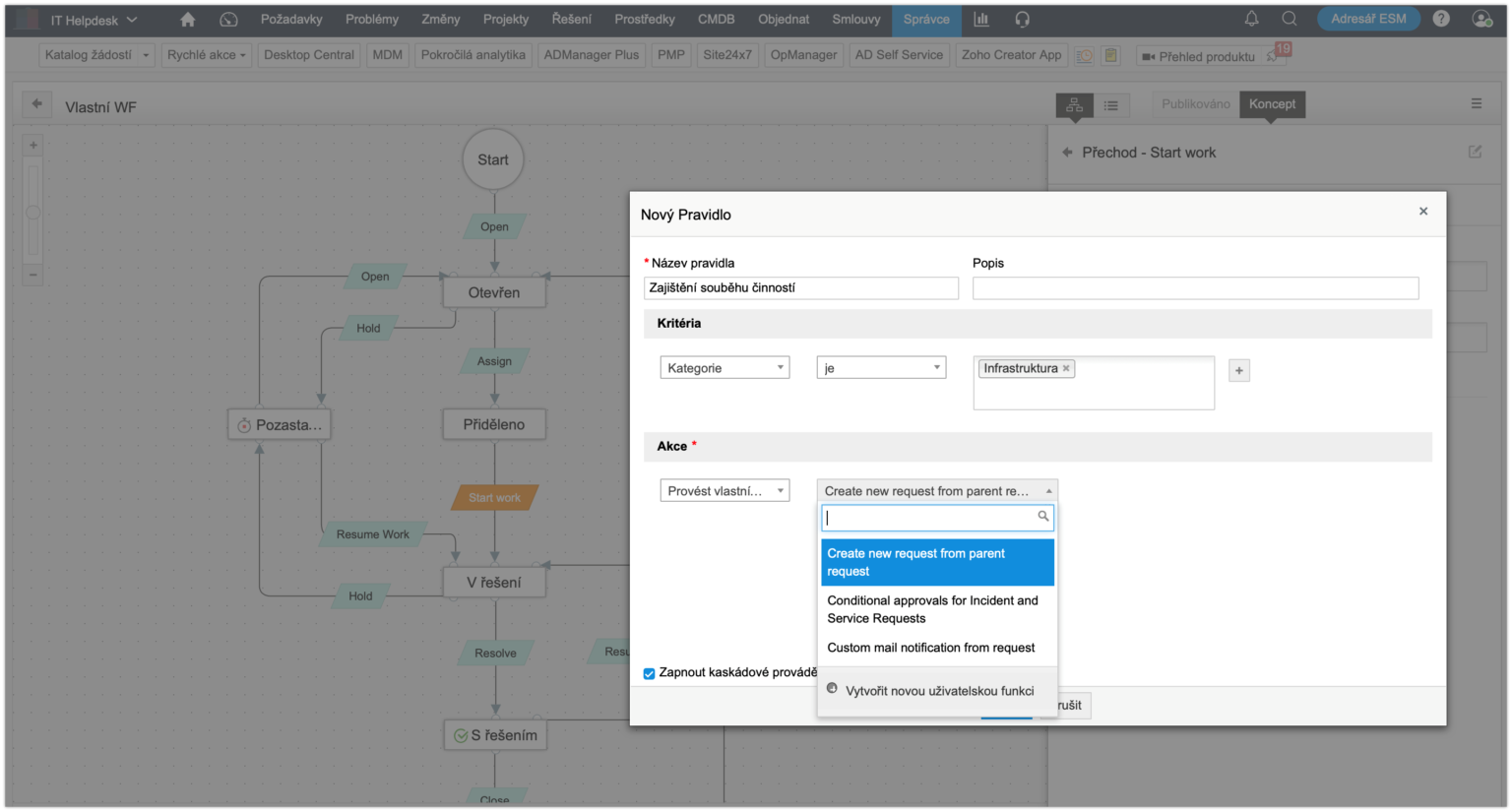This screenshot has width=1512, height=812.
Task: Choose Custom mail notification from request
Action: click(x=931, y=648)
